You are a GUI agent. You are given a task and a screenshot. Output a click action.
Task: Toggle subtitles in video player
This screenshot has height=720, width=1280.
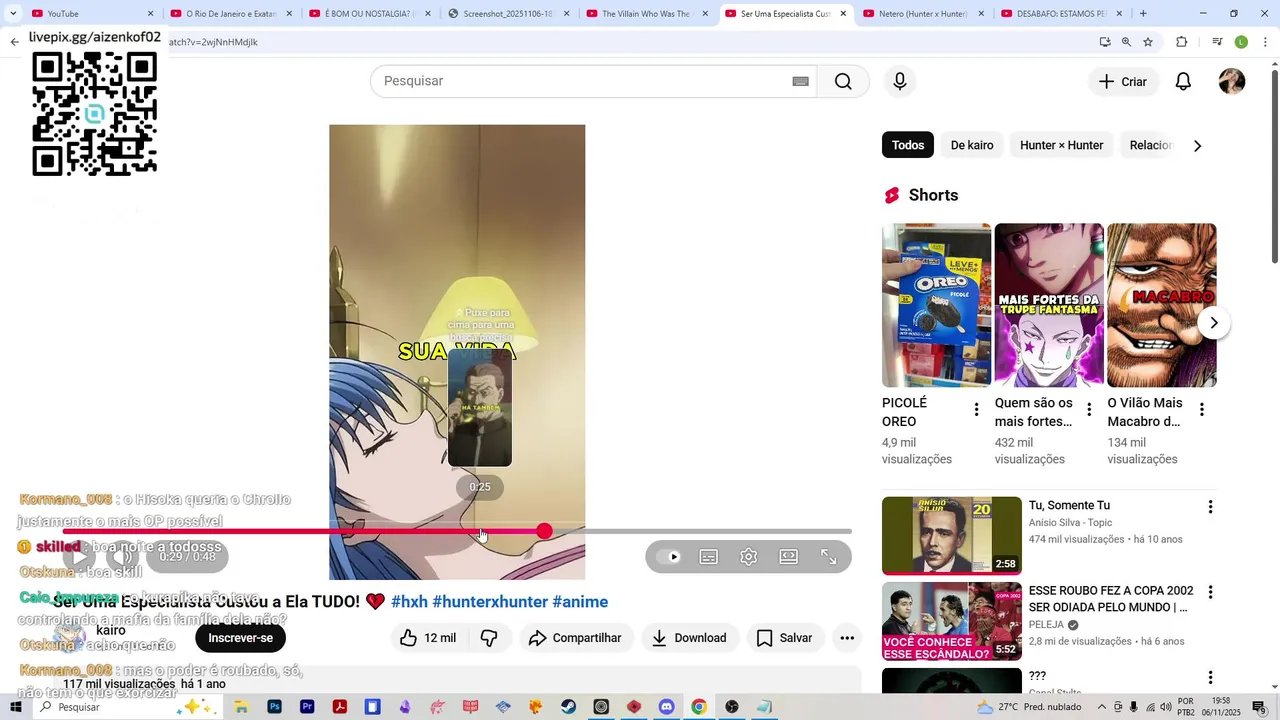[709, 557]
